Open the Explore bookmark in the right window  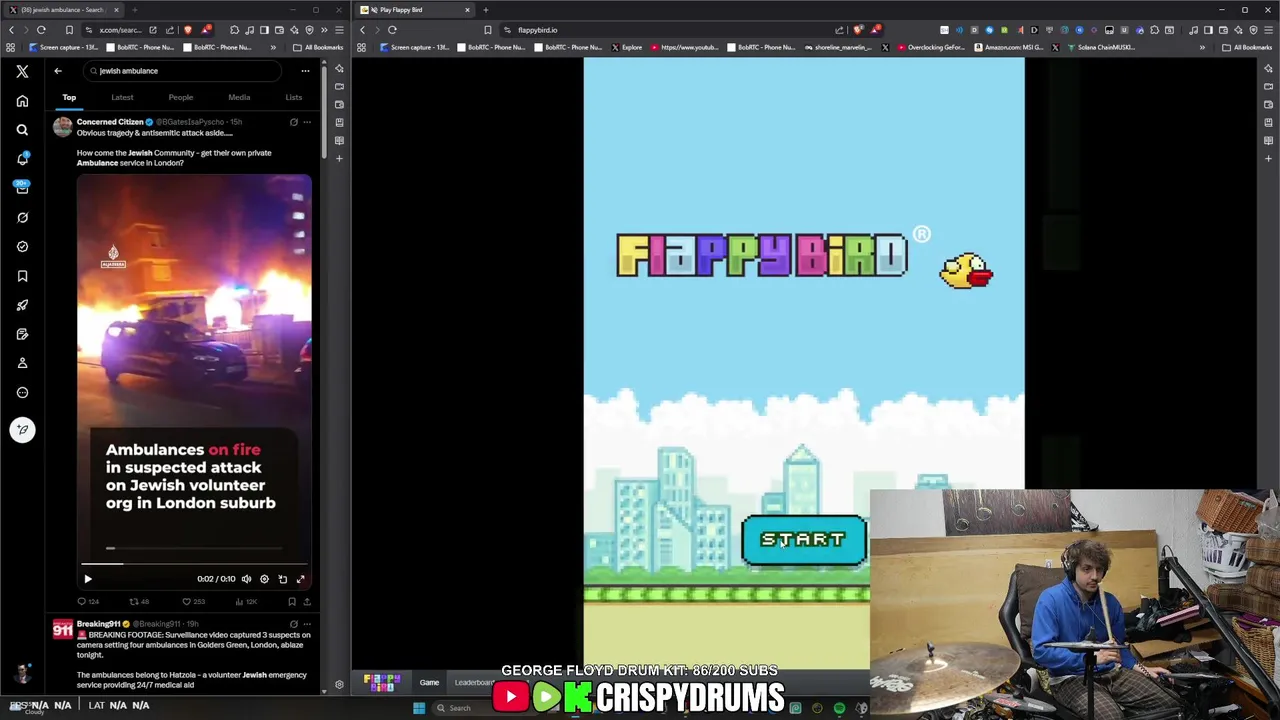(627, 47)
